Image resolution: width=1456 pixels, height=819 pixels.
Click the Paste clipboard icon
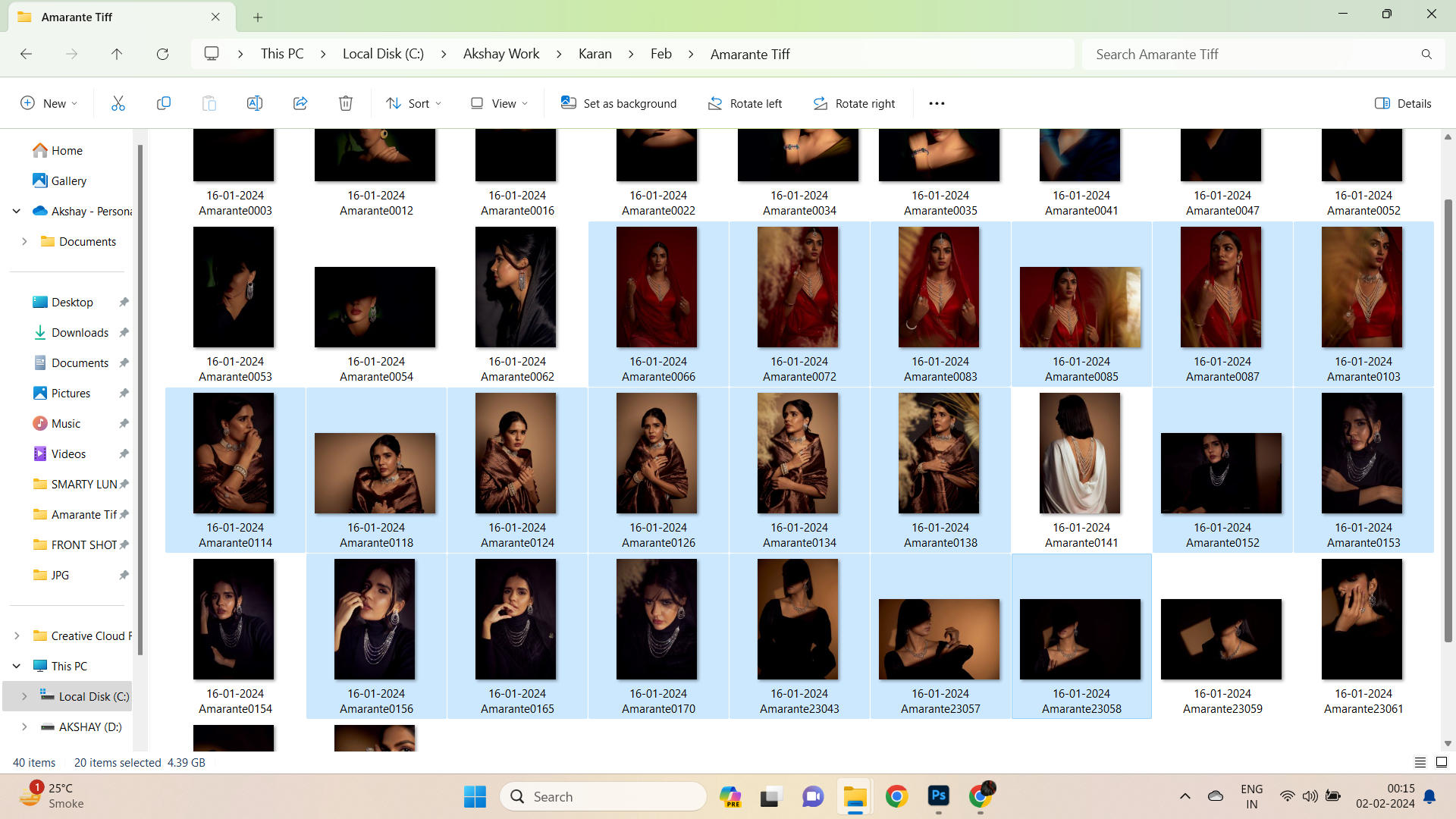pos(209,103)
